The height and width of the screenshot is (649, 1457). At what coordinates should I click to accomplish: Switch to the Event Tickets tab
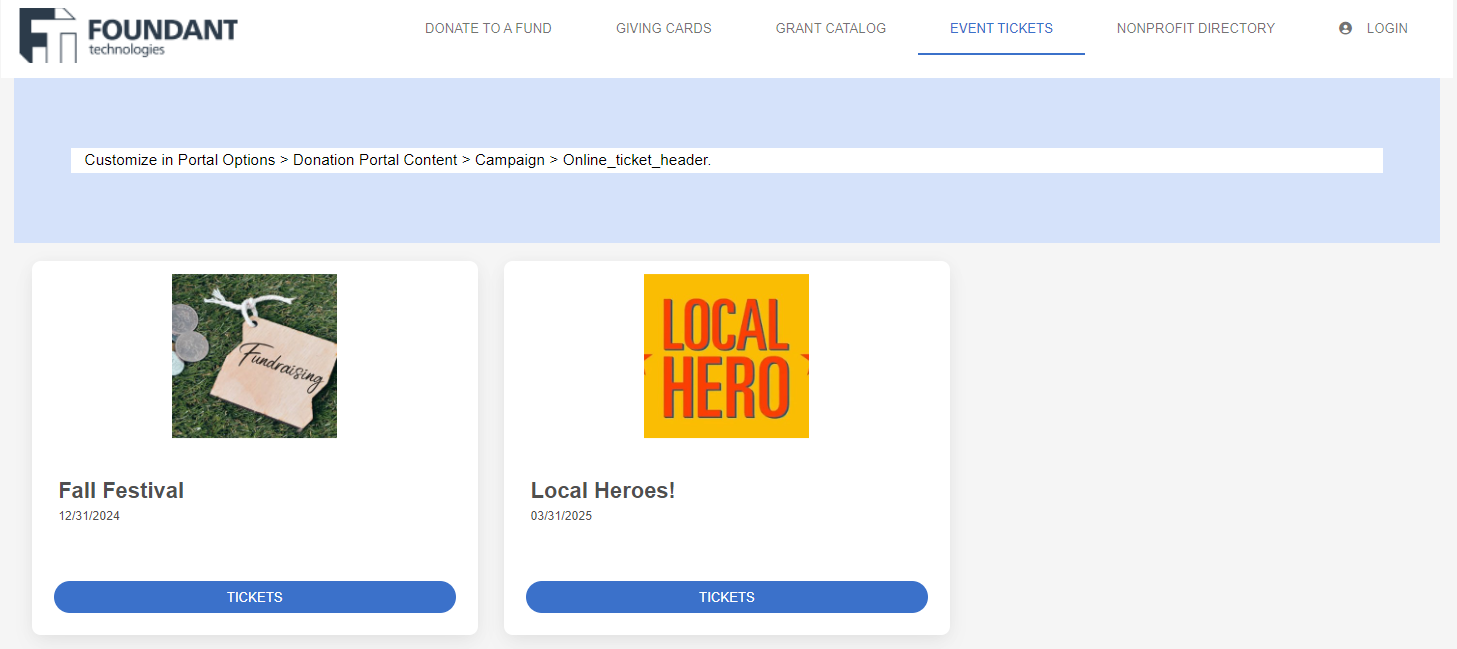click(x=1001, y=28)
